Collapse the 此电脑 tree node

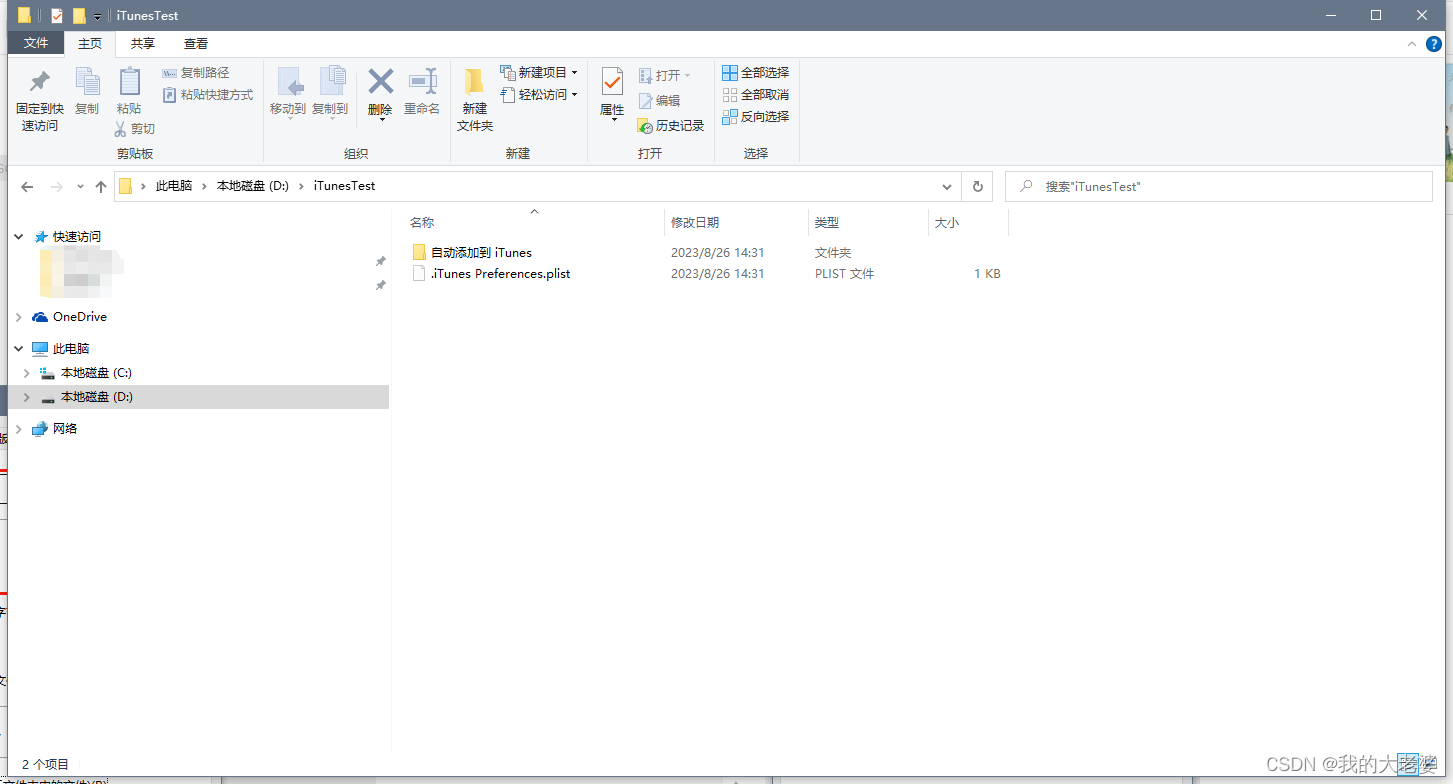click(x=19, y=349)
